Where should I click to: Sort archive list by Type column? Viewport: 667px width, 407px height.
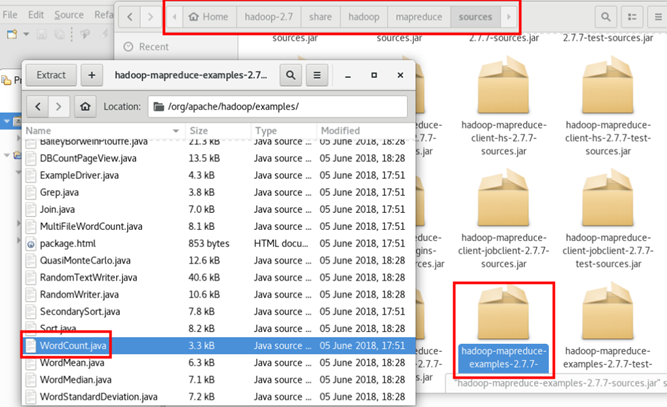coord(284,131)
